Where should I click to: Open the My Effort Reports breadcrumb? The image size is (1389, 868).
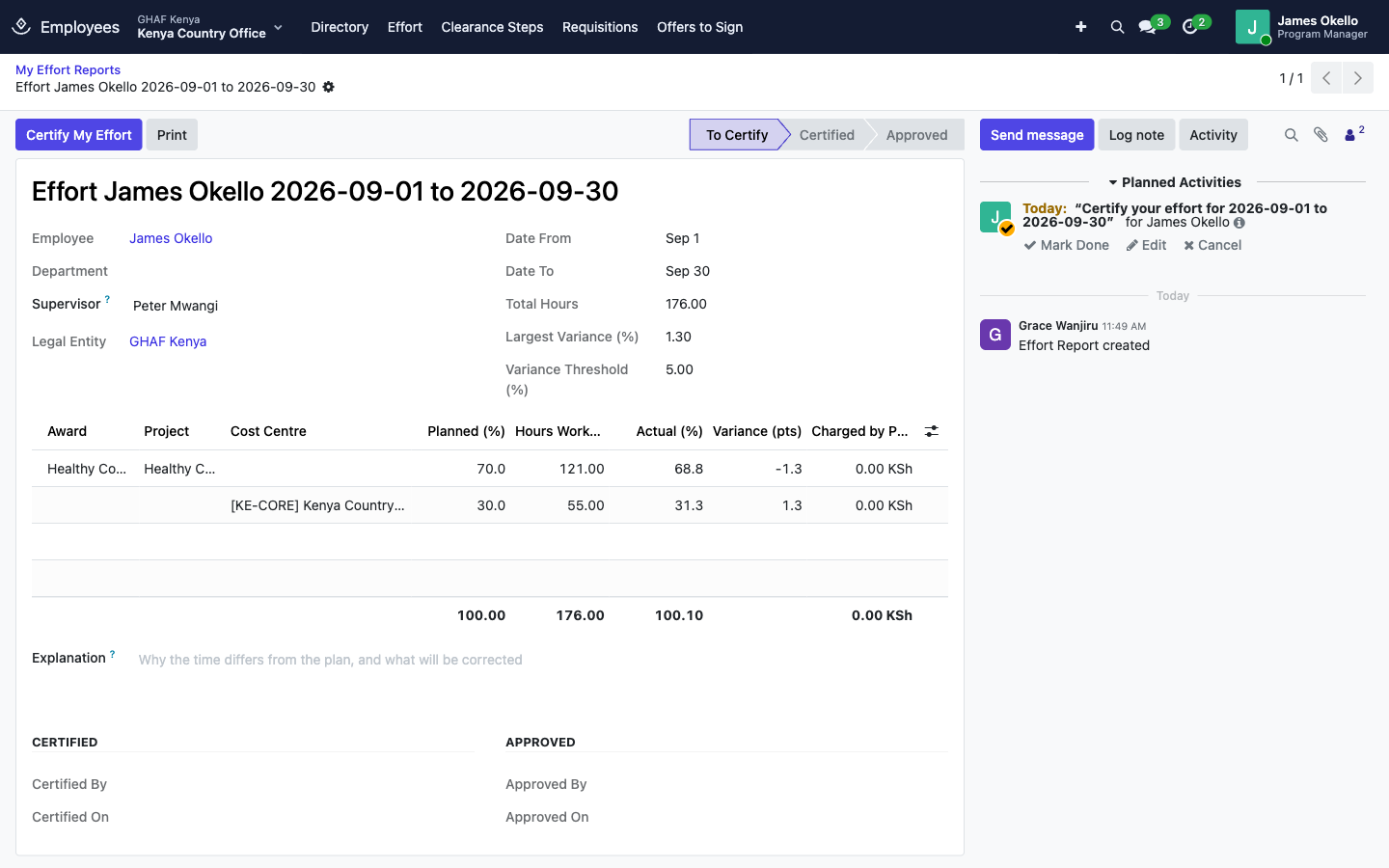pyautogui.click(x=68, y=69)
